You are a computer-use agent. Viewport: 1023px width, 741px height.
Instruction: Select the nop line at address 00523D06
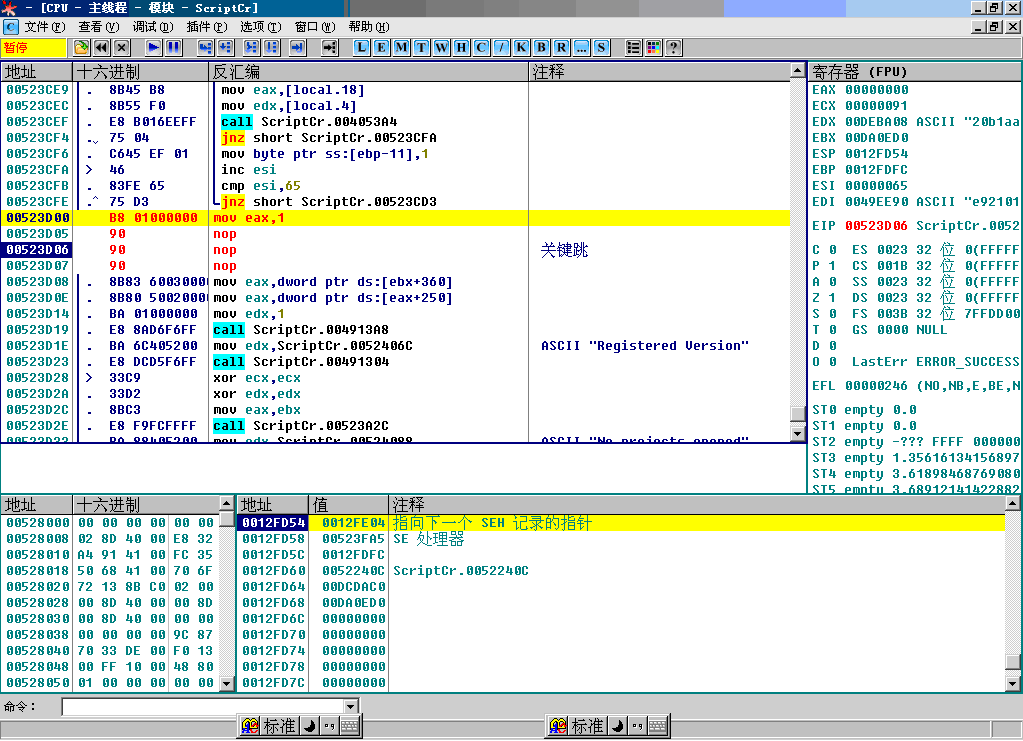click(224, 250)
